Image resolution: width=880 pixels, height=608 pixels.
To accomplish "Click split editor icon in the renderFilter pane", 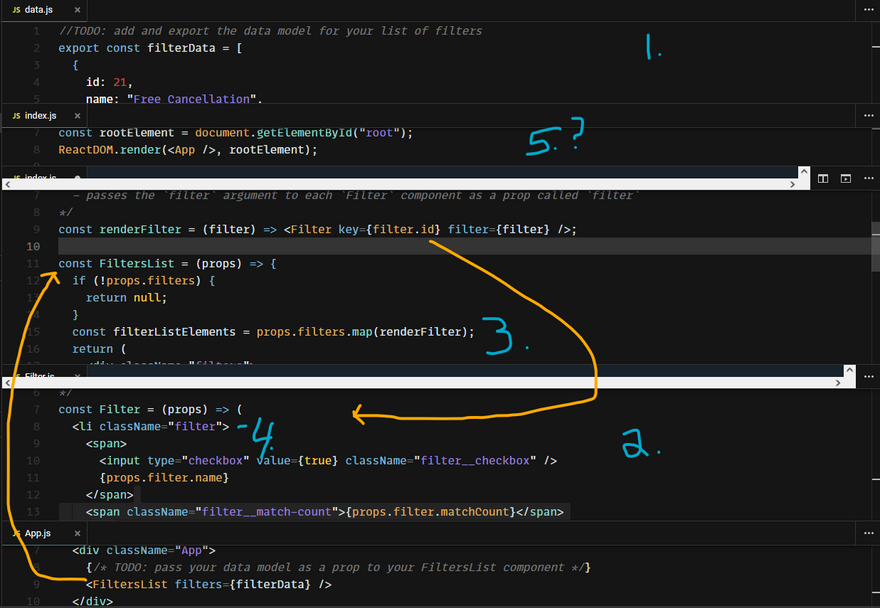I will point(823,178).
